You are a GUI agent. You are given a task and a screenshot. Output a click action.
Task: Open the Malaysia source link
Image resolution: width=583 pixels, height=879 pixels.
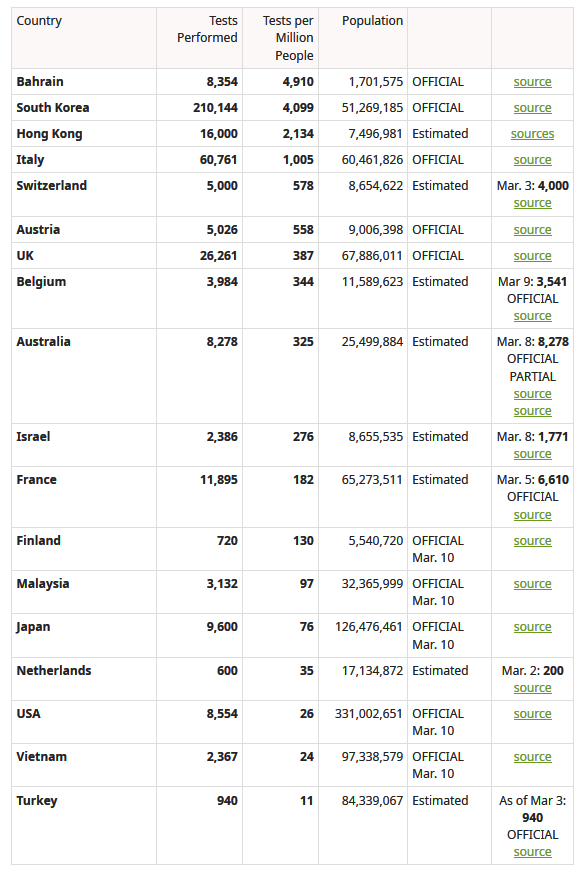[x=532, y=584]
